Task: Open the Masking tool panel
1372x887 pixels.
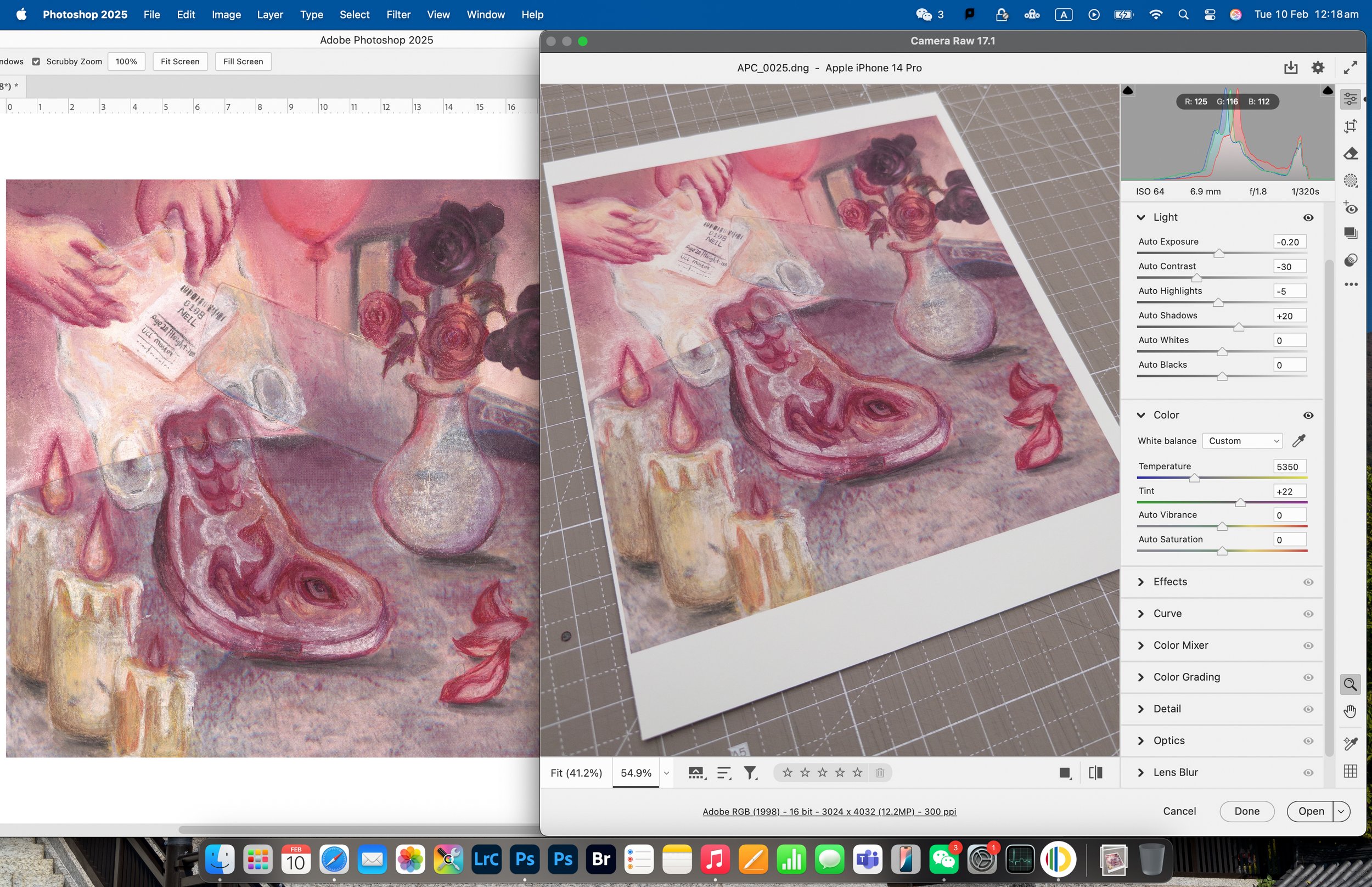Action: point(1350,181)
